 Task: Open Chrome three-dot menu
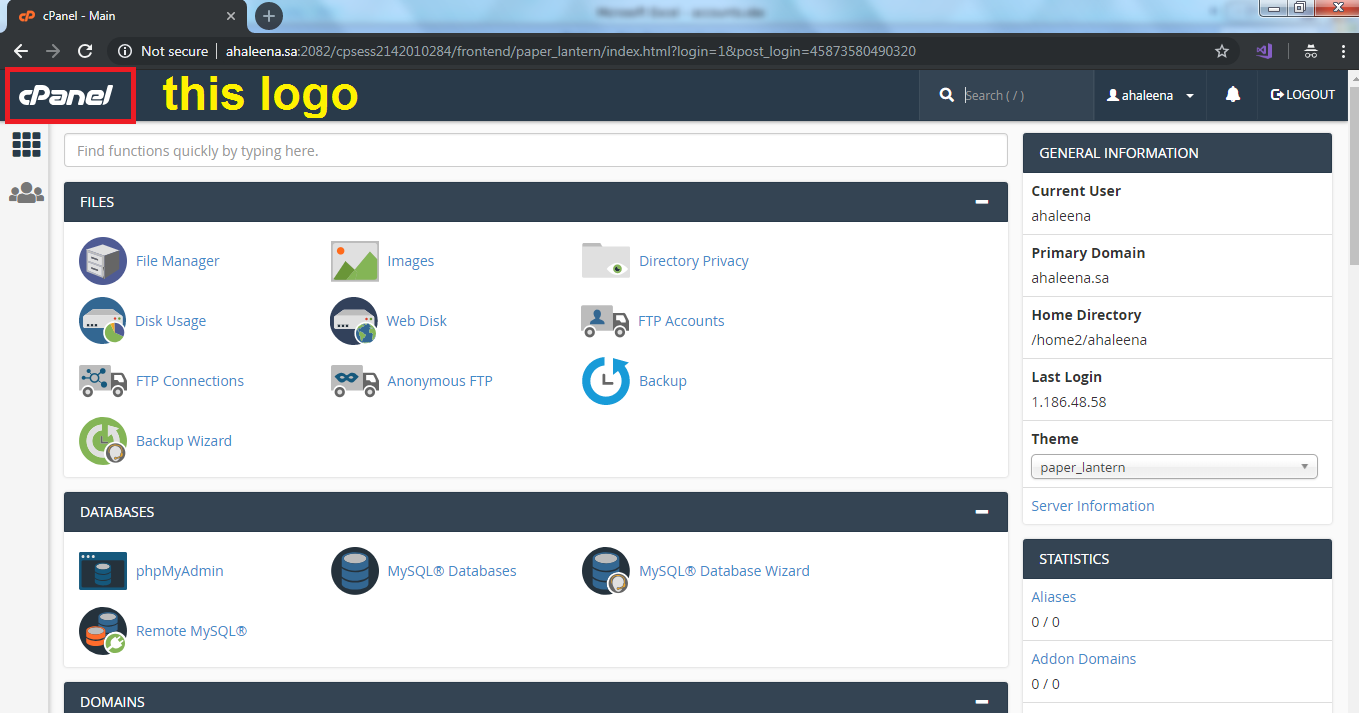click(1343, 51)
